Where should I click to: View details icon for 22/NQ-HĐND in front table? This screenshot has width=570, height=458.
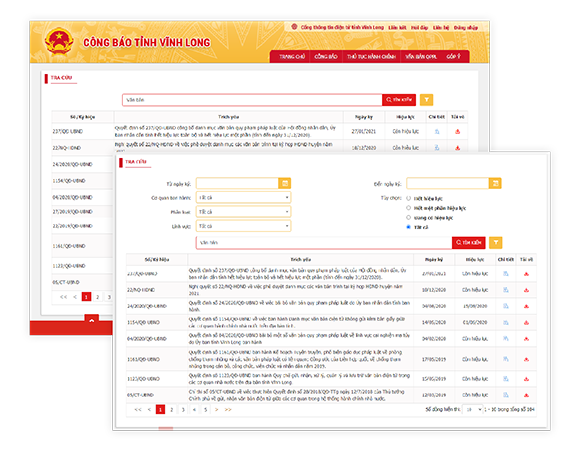[506, 290]
